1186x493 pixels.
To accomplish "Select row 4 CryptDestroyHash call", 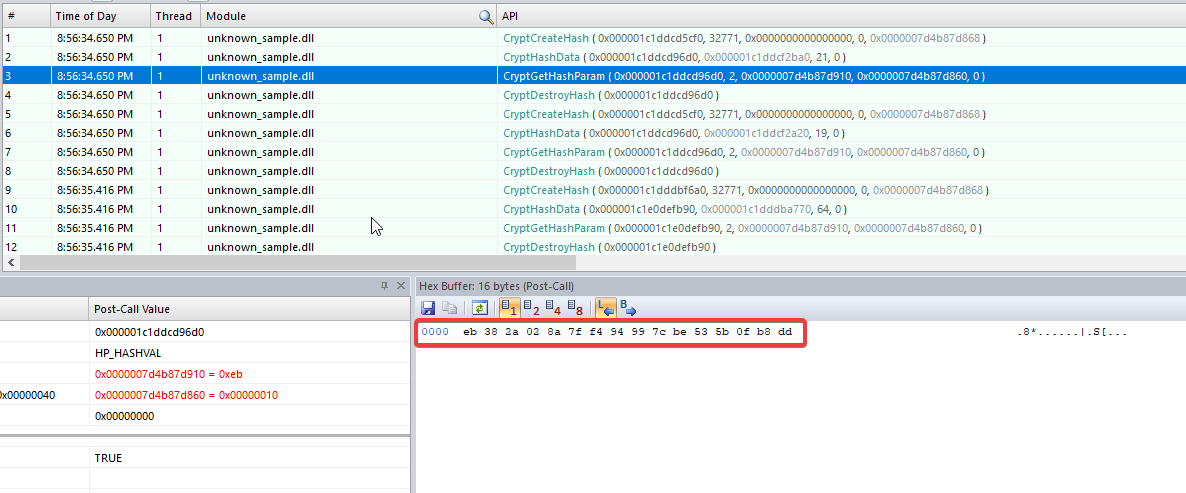I will [593, 95].
